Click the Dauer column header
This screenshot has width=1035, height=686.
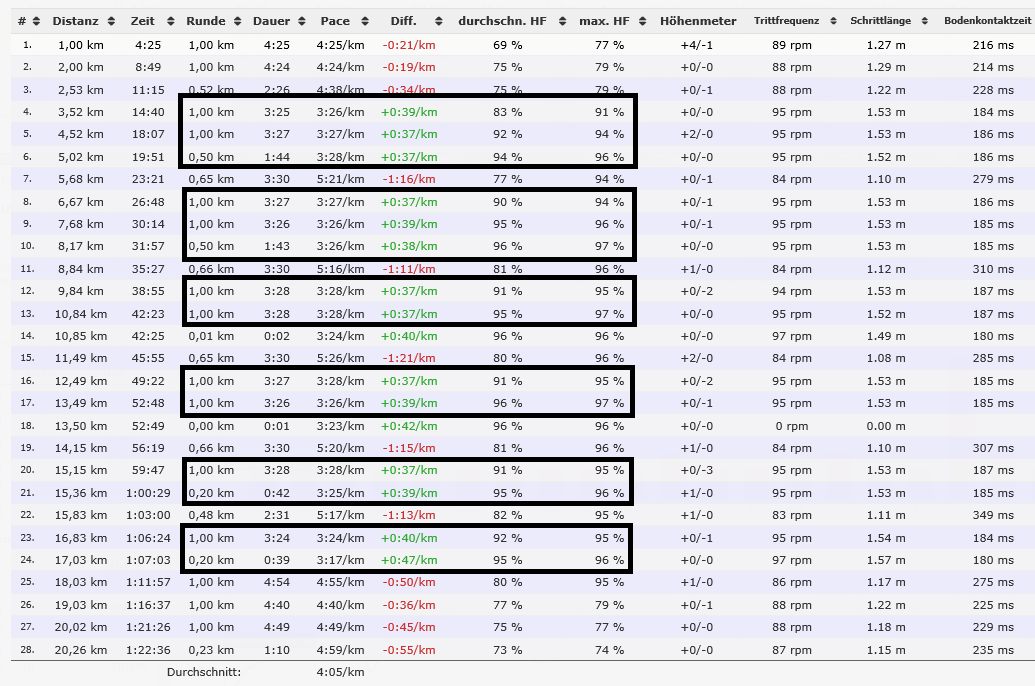[x=269, y=21]
